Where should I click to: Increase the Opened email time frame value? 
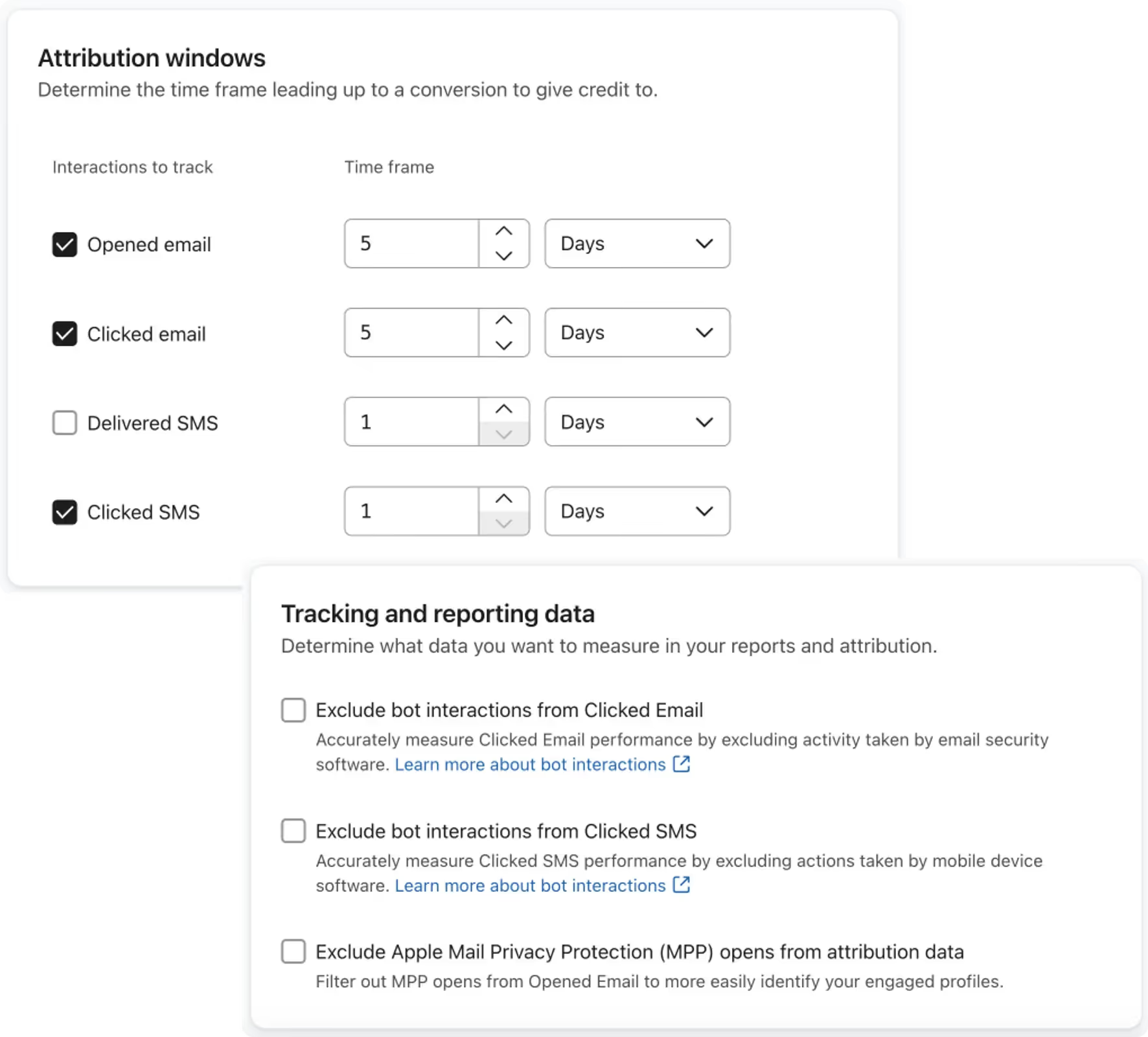pyautogui.click(x=504, y=231)
